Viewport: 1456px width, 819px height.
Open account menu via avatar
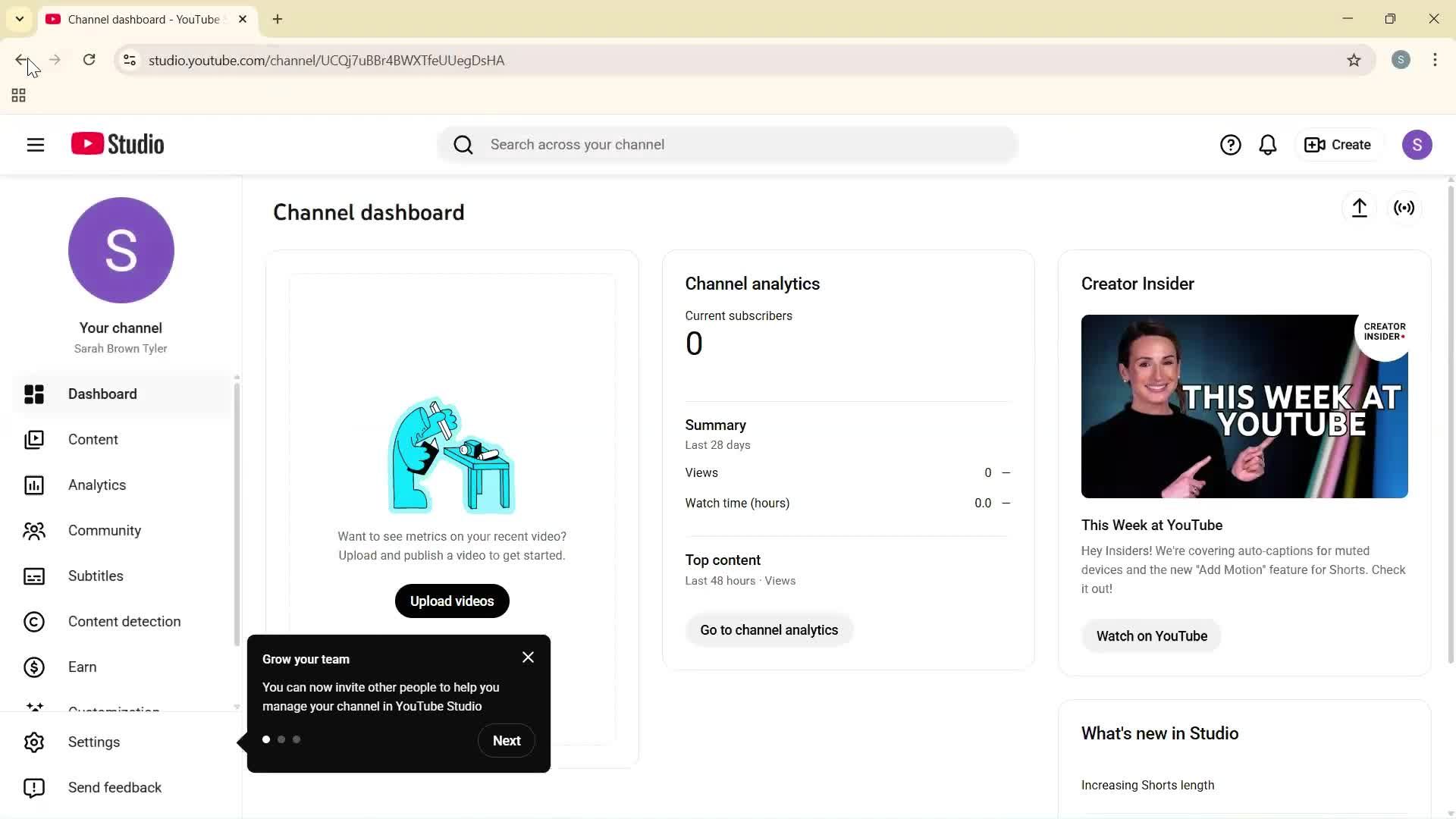click(x=1417, y=144)
